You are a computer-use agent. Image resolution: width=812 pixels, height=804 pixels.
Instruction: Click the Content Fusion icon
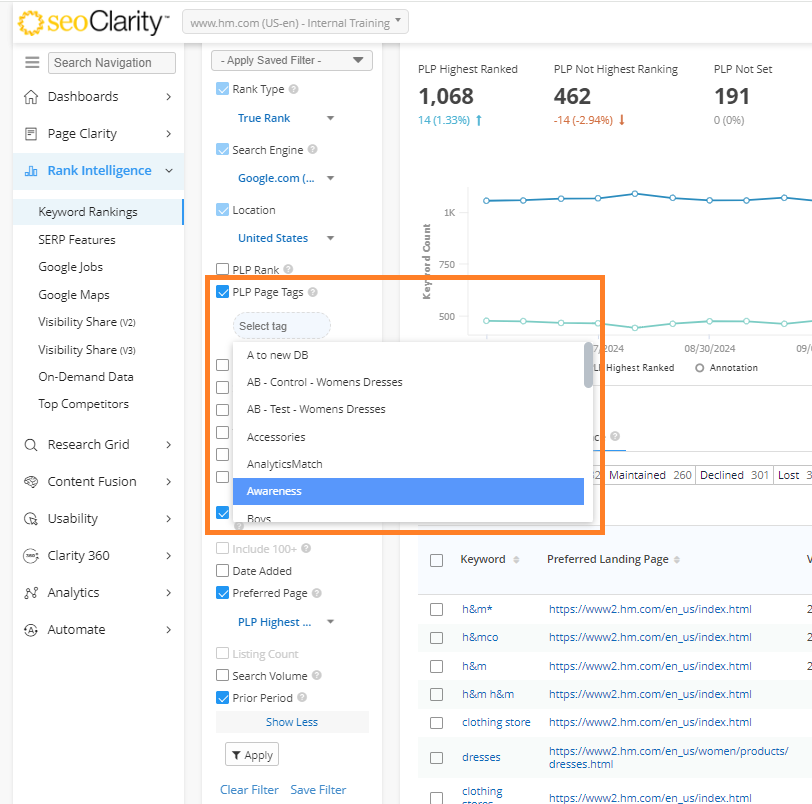pyautogui.click(x=30, y=482)
